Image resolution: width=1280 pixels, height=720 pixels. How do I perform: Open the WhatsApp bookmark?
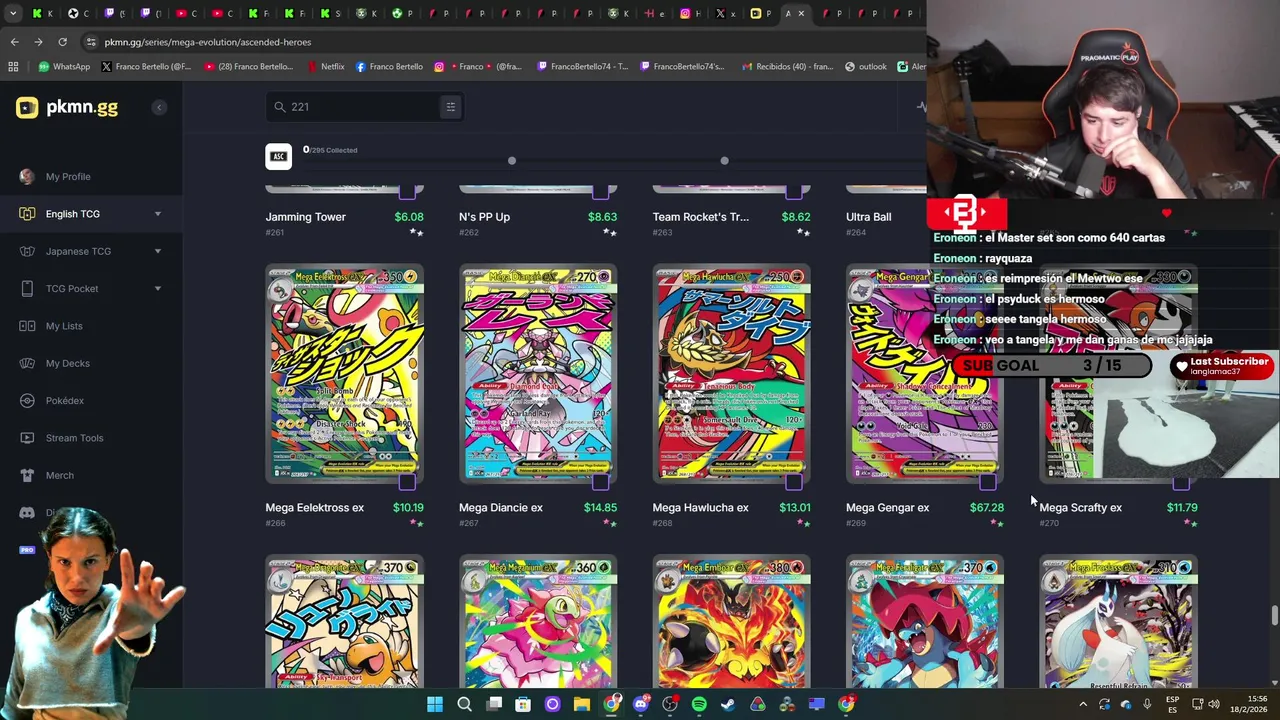(64, 67)
